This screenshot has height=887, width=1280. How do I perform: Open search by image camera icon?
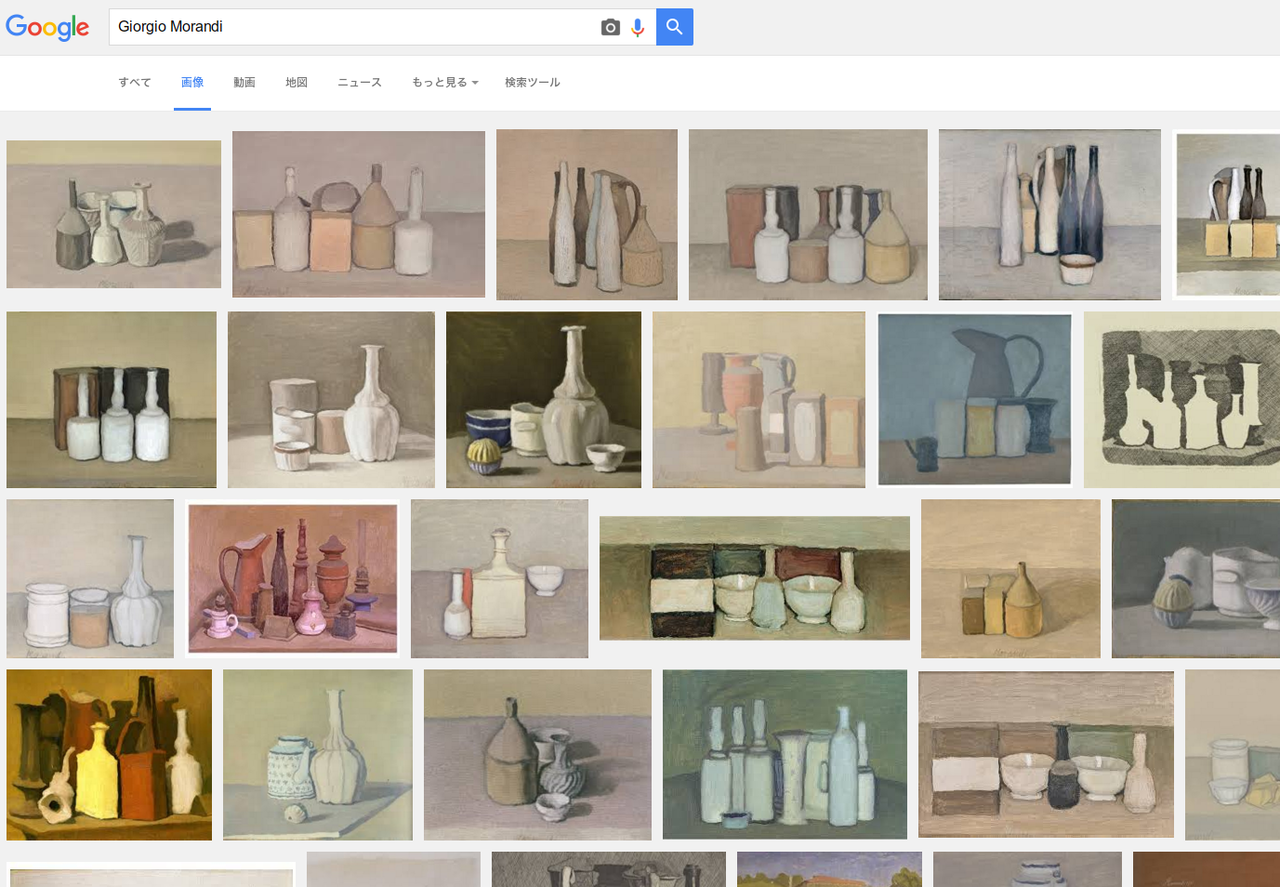pyautogui.click(x=610, y=27)
